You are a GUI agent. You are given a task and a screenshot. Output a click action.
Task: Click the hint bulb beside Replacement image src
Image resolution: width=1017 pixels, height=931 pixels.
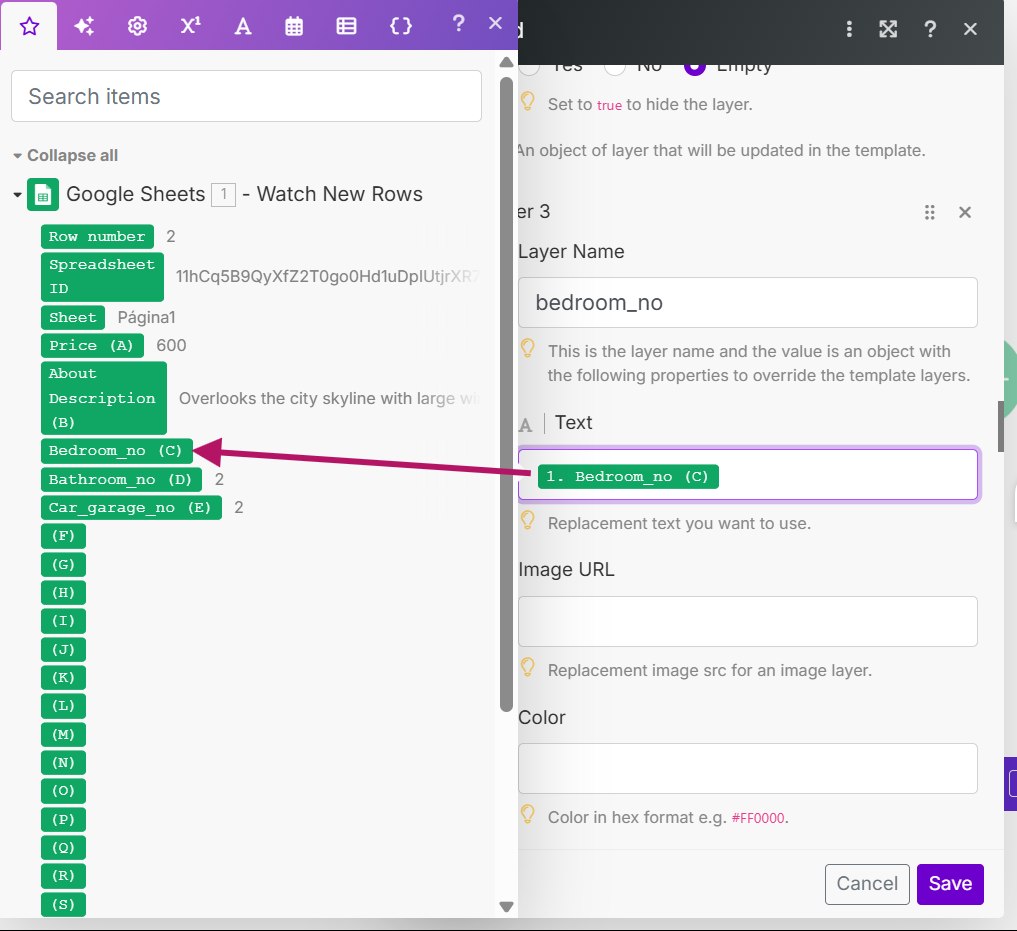click(528, 667)
